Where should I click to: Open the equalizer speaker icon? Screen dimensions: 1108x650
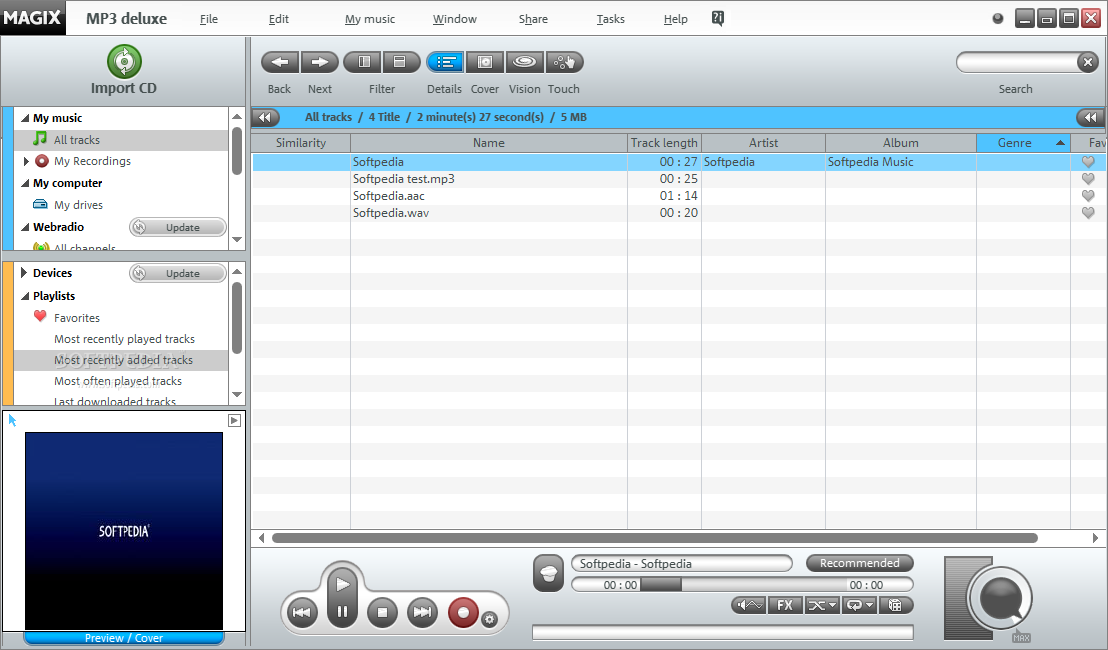(x=749, y=605)
